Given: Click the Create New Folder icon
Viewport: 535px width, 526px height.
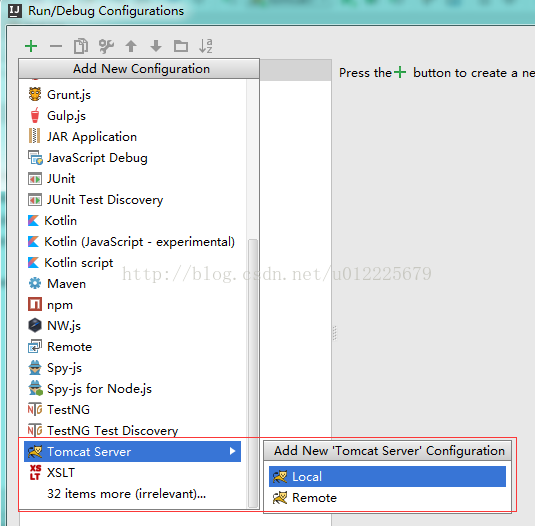Looking at the screenshot, I should point(181,46).
